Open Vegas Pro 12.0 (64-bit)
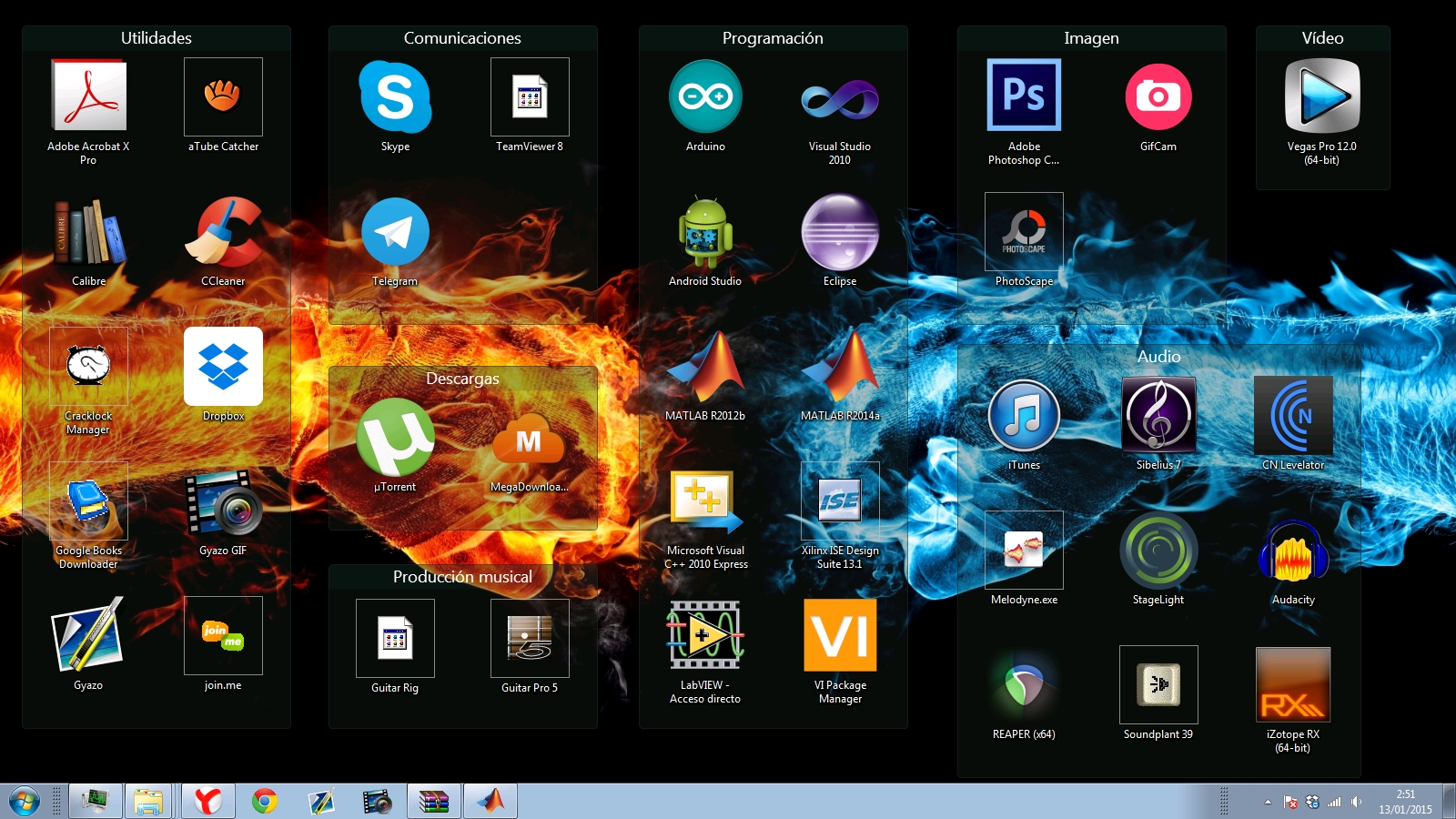The image size is (1456, 819). pyautogui.click(x=1322, y=96)
